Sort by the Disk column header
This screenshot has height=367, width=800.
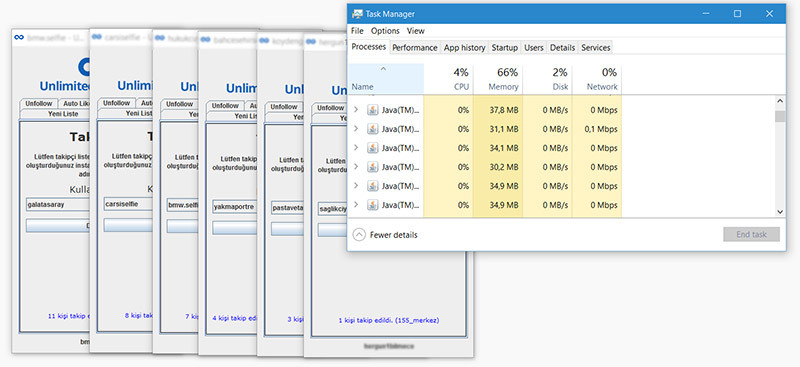[x=547, y=79]
